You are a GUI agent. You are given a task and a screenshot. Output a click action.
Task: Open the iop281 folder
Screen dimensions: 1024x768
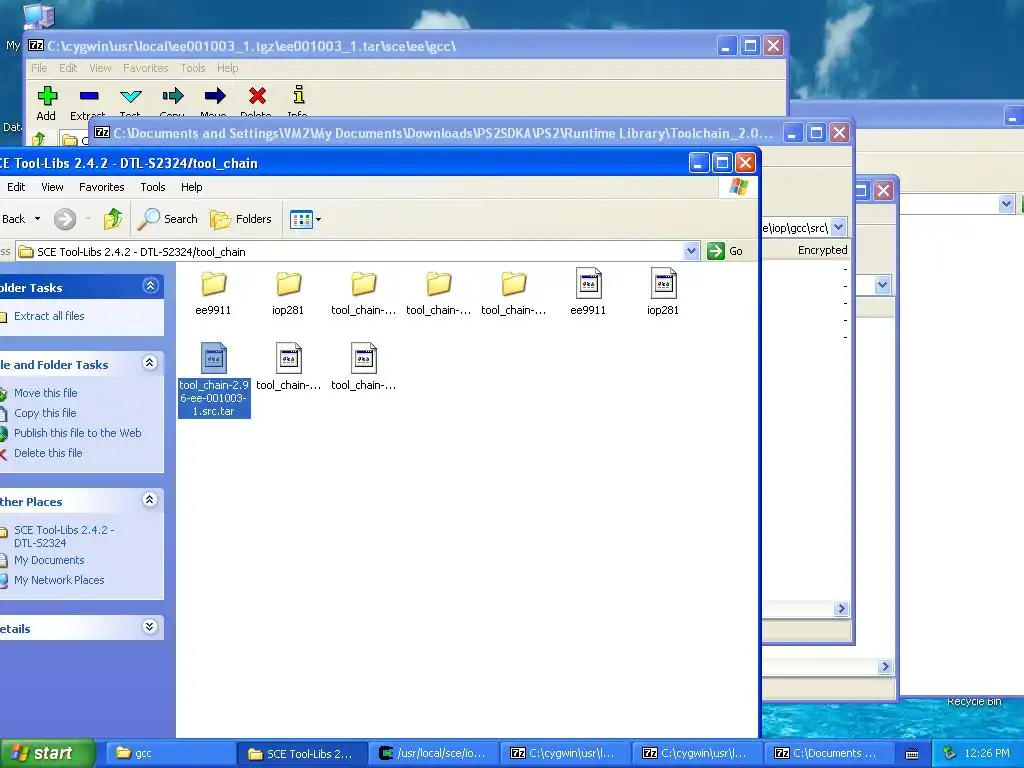tap(288, 292)
